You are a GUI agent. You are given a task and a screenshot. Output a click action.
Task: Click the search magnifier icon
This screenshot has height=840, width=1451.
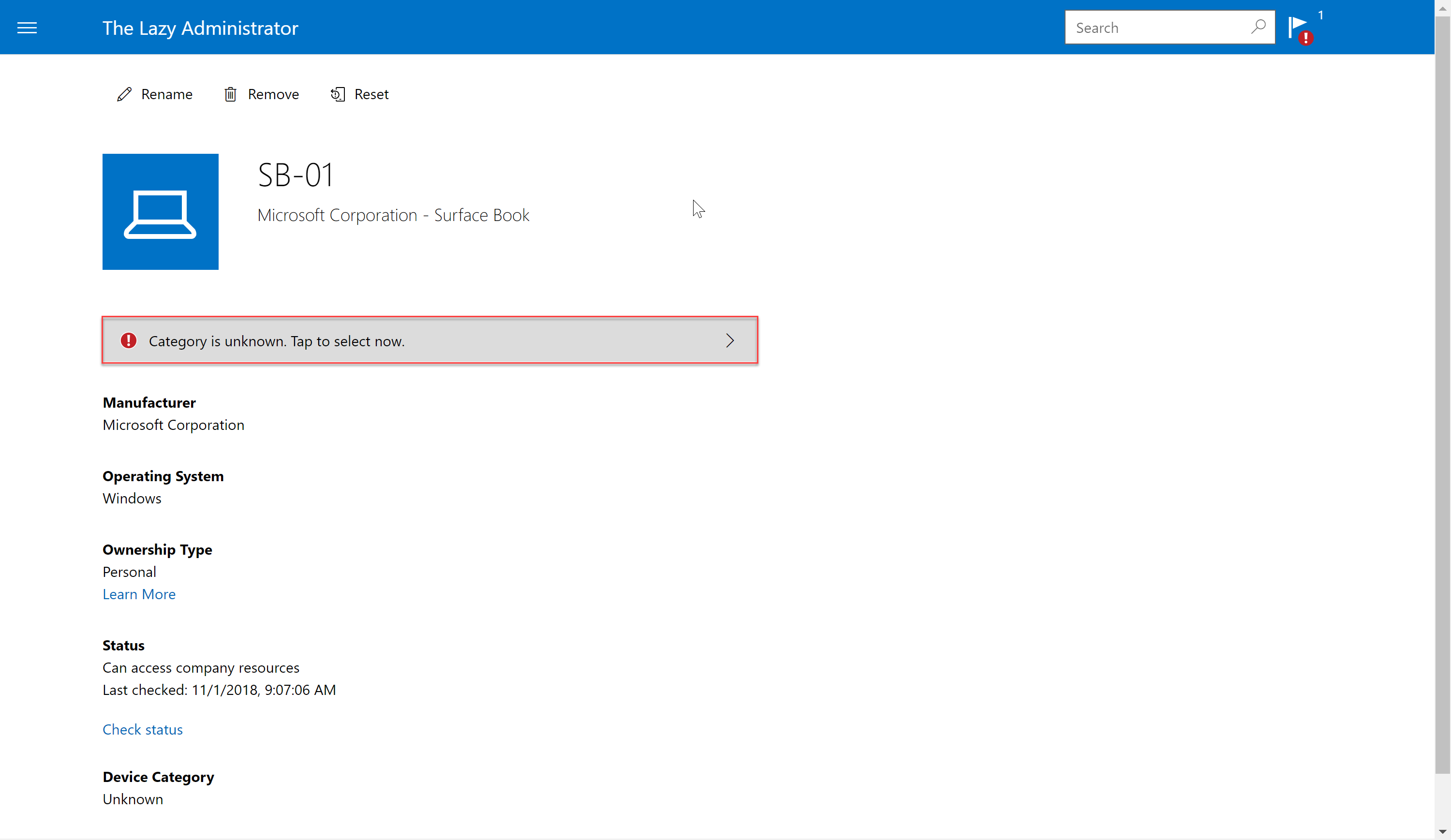click(1259, 27)
